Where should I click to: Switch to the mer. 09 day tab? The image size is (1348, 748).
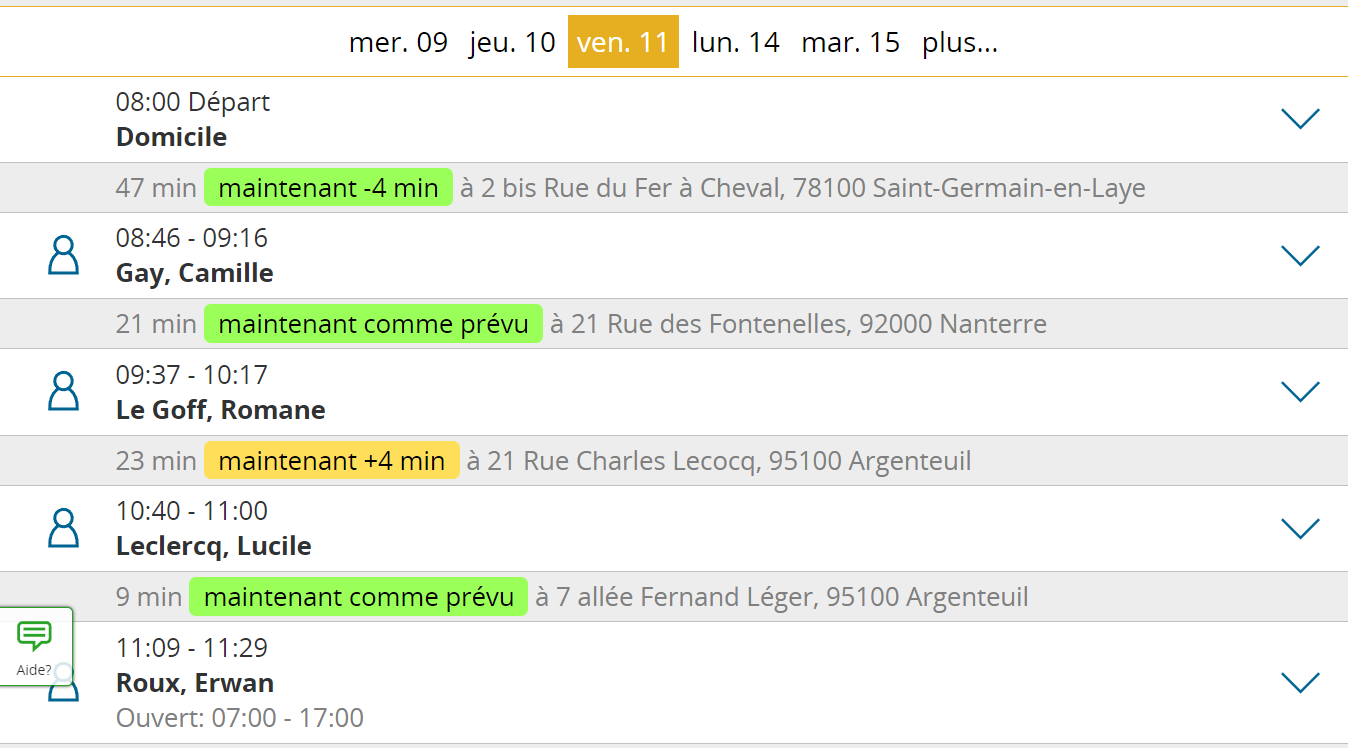click(x=398, y=42)
